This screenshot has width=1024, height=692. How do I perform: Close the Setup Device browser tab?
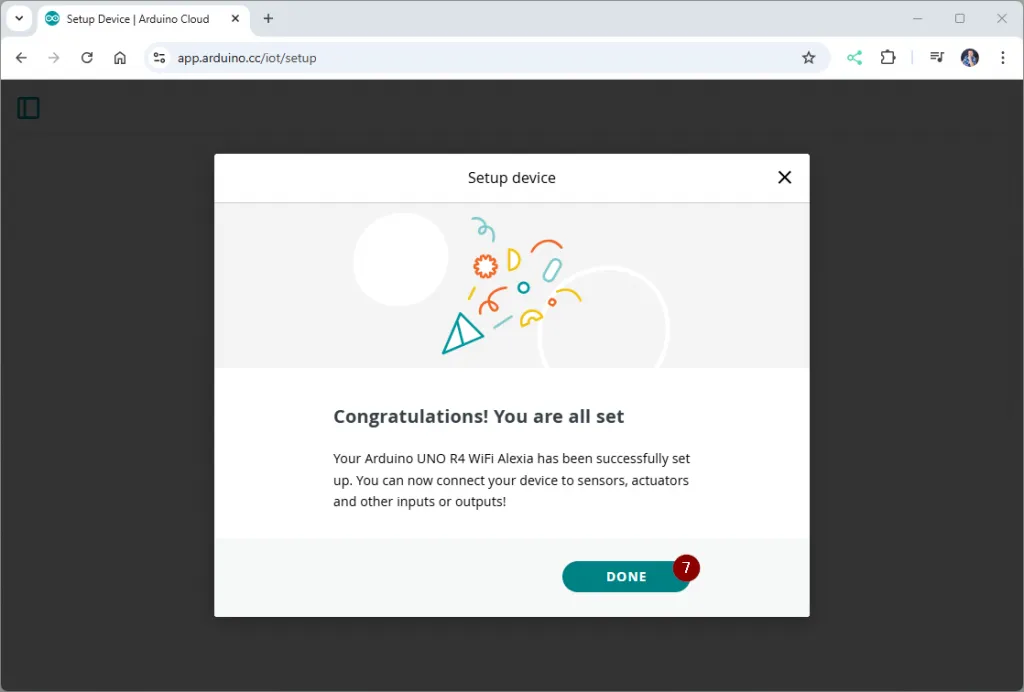[x=234, y=19]
